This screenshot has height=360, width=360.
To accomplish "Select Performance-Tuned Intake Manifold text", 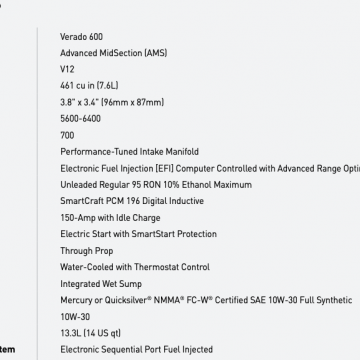I will coord(129,152).
